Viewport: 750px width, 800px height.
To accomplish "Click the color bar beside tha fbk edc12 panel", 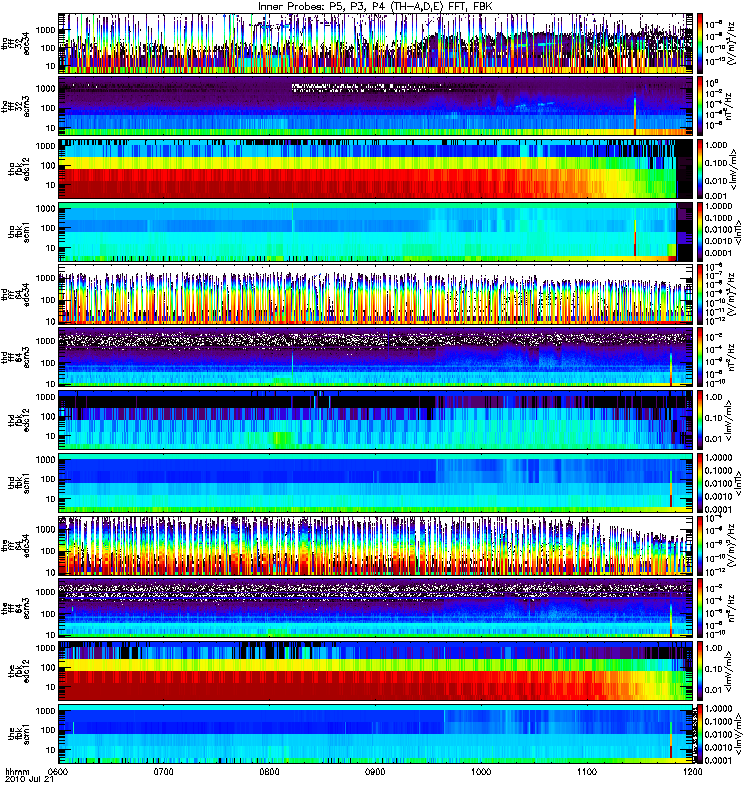I will (x=700, y=169).
